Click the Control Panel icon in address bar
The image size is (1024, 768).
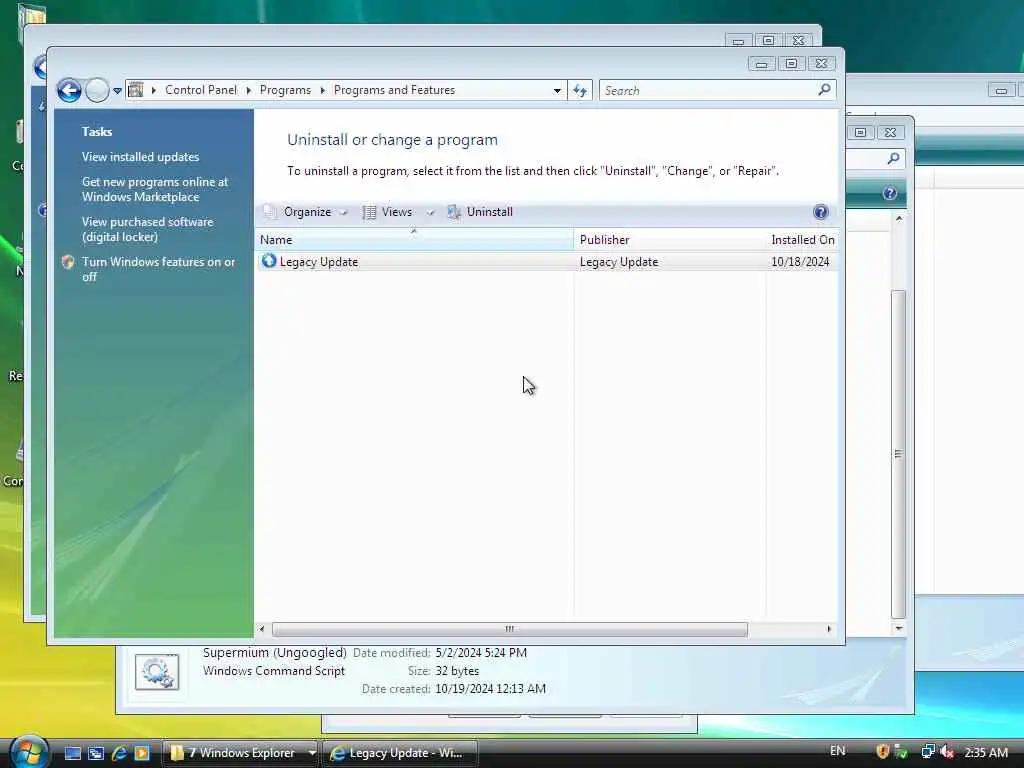136,90
